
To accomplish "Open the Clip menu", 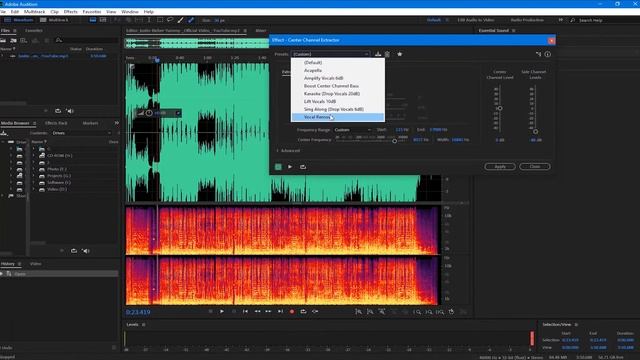I will pyautogui.click(x=54, y=12).
